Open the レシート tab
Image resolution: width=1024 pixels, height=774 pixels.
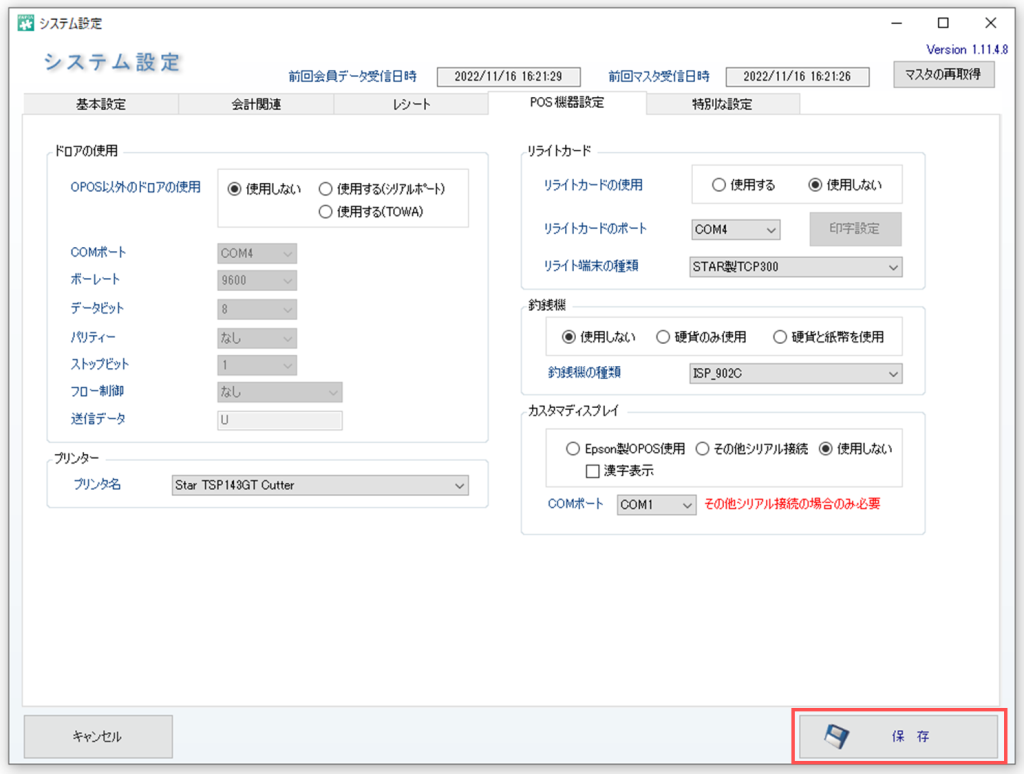point(411,105)
